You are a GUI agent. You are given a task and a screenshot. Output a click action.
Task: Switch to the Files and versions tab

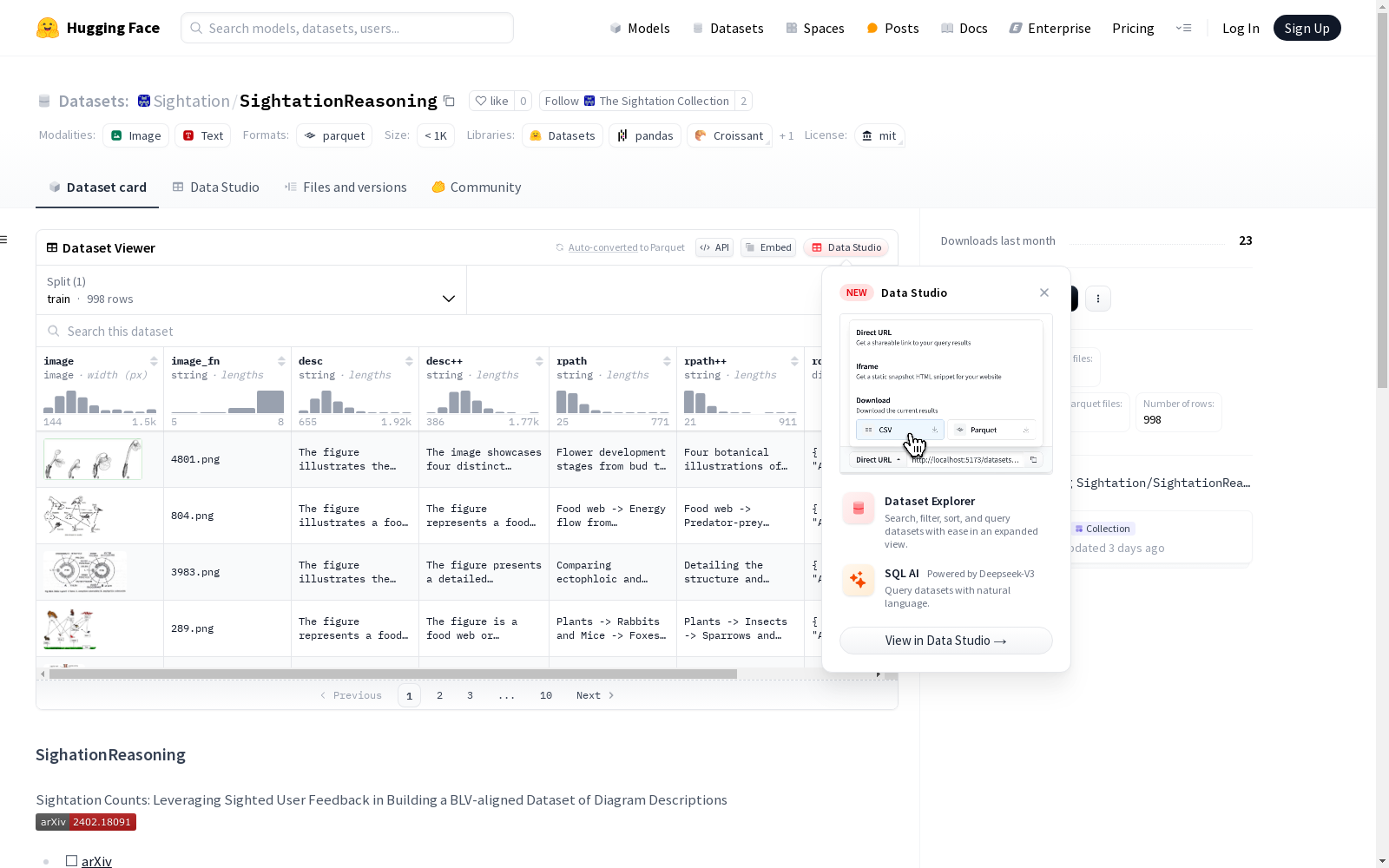346,187
